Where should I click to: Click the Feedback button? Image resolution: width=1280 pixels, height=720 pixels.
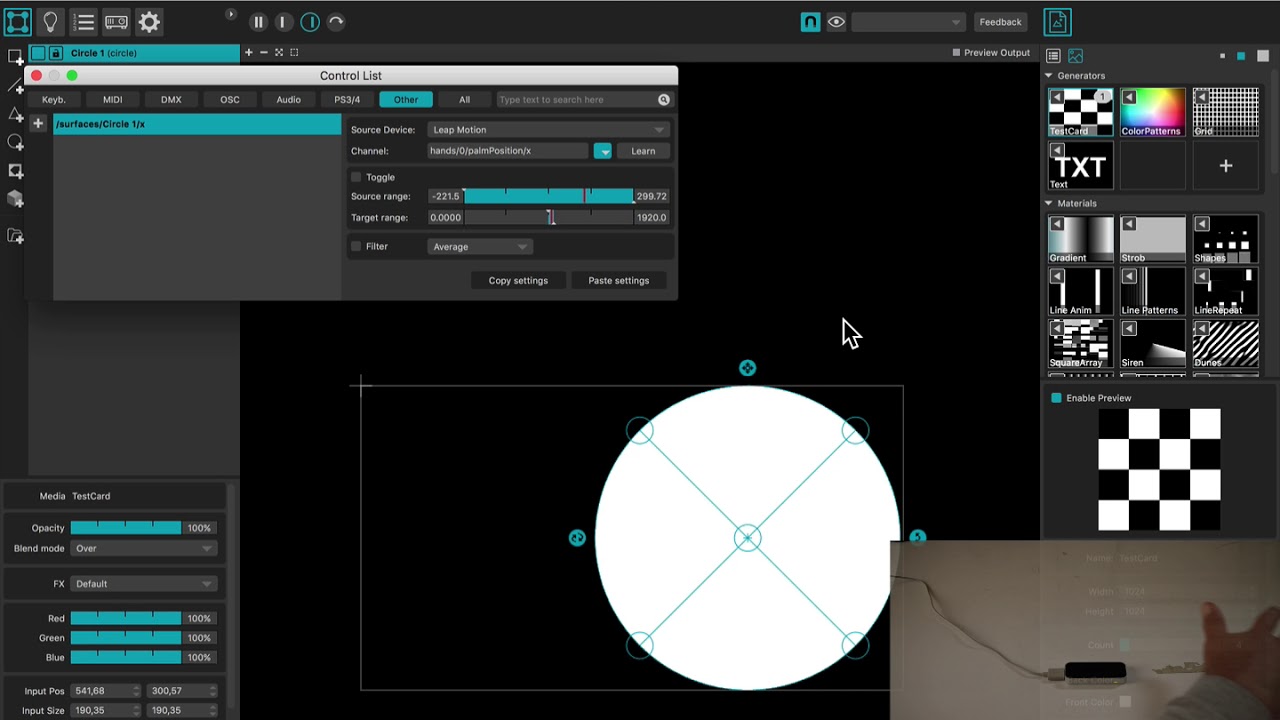[x=1000, y=22]
